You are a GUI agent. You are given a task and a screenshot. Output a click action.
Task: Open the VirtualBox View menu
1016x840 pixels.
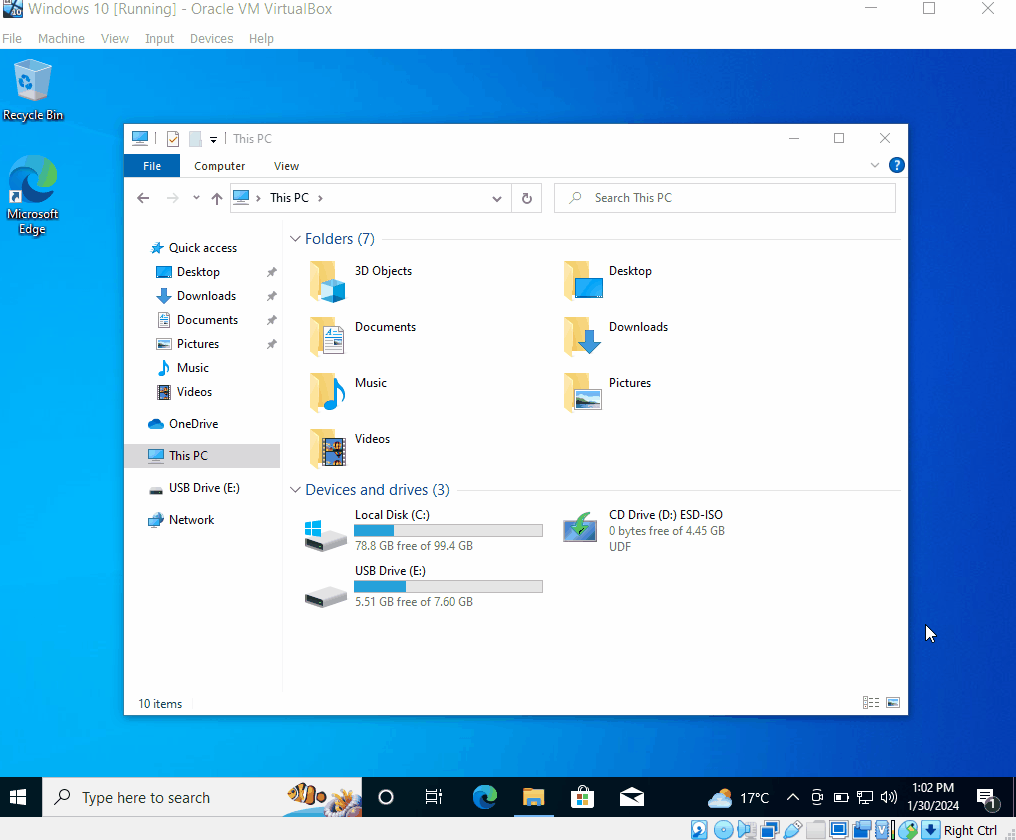(x=115, y=38)
